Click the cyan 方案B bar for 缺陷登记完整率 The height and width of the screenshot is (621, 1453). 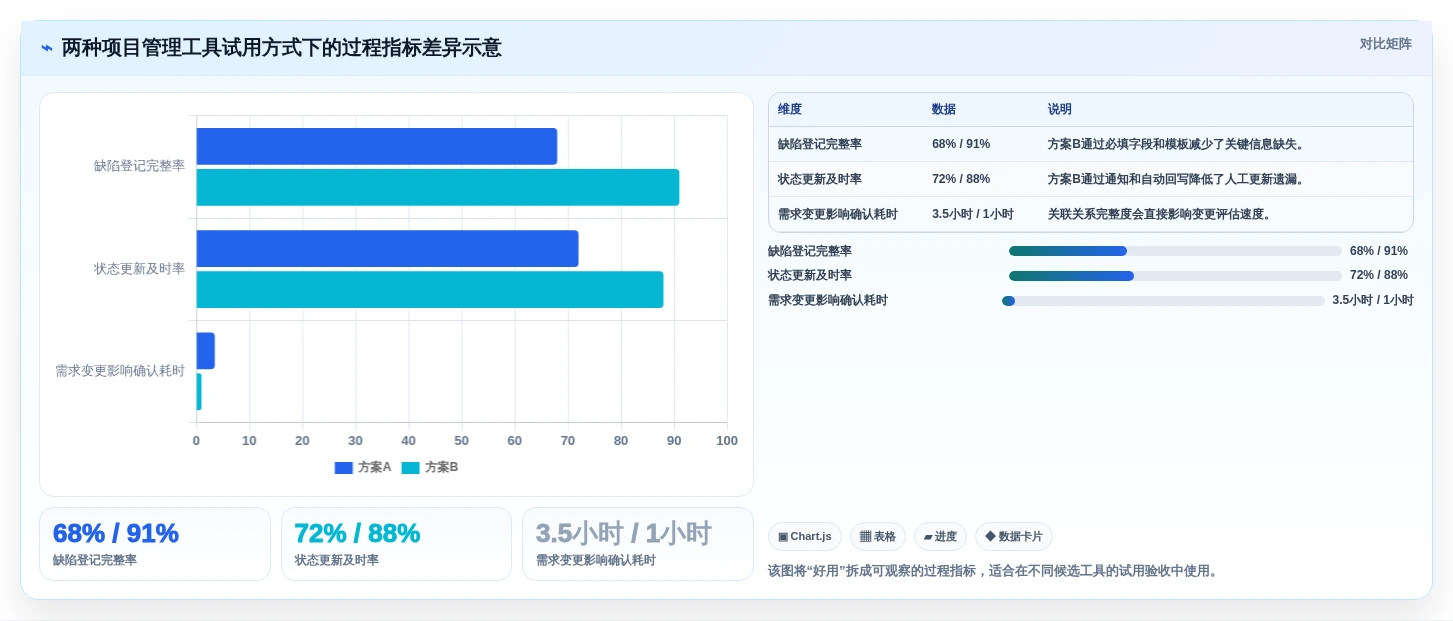[x=438, y=187]
